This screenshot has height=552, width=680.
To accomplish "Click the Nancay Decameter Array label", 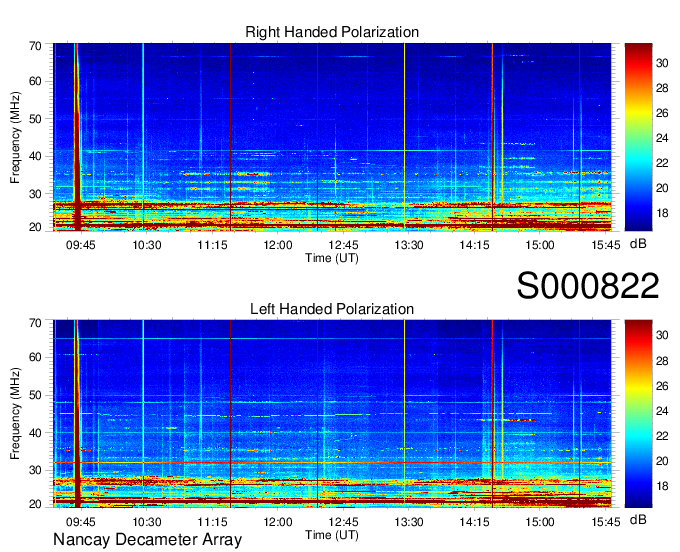I will pyautogui.click(x=147, y=540).
